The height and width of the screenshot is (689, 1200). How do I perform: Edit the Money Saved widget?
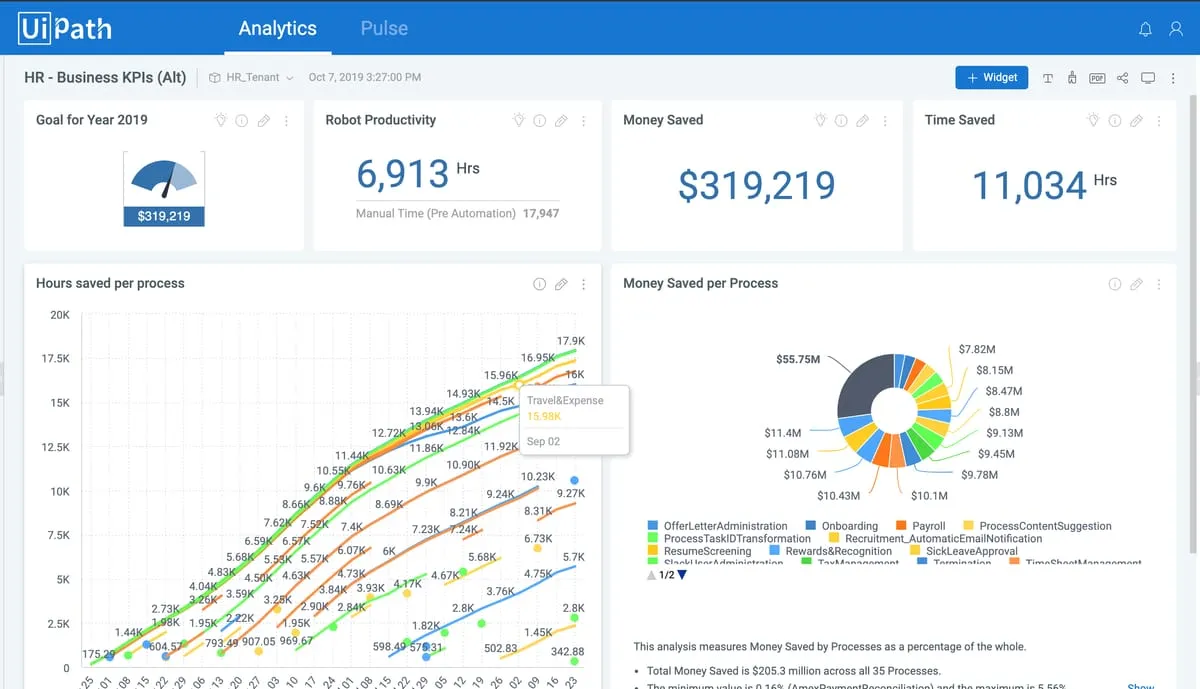862,121
